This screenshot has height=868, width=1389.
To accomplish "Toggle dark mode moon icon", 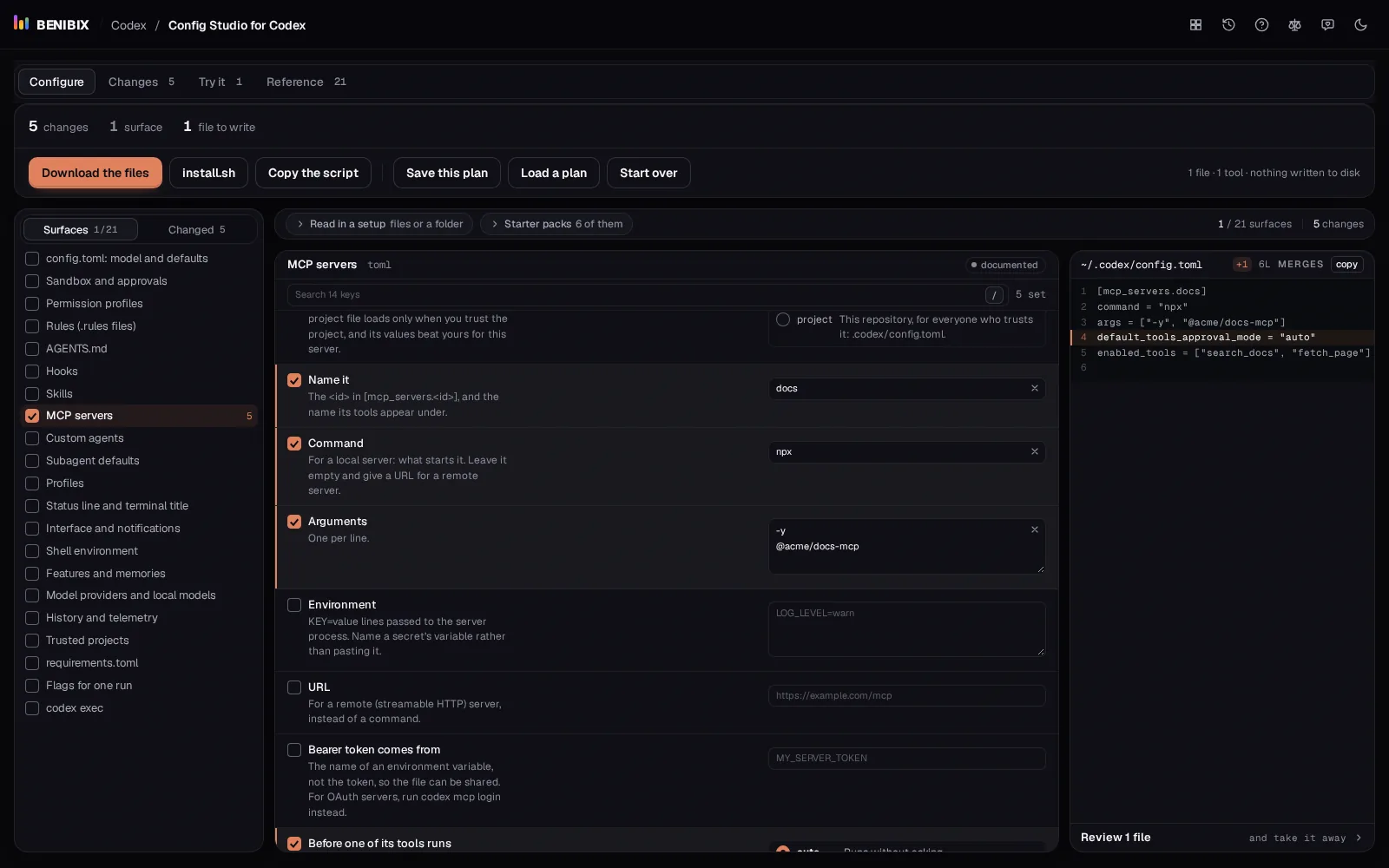I will pyautogui.click(x=1360, y=25).
